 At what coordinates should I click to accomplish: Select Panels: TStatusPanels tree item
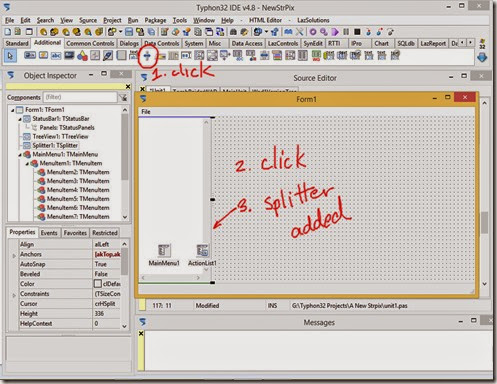[x=67, y=128]
